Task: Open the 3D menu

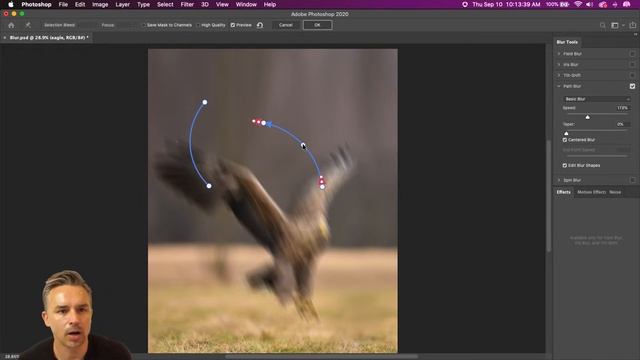Action: (x=205, y=4)
